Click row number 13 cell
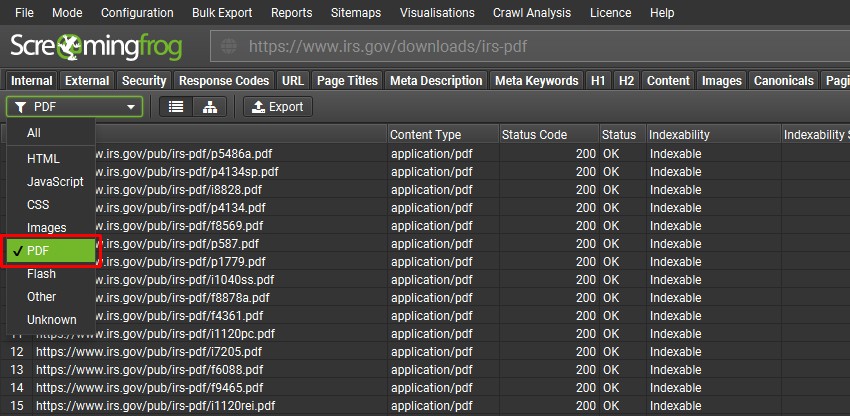This screenshot has height=416, width=850. [x=17, y=370]
